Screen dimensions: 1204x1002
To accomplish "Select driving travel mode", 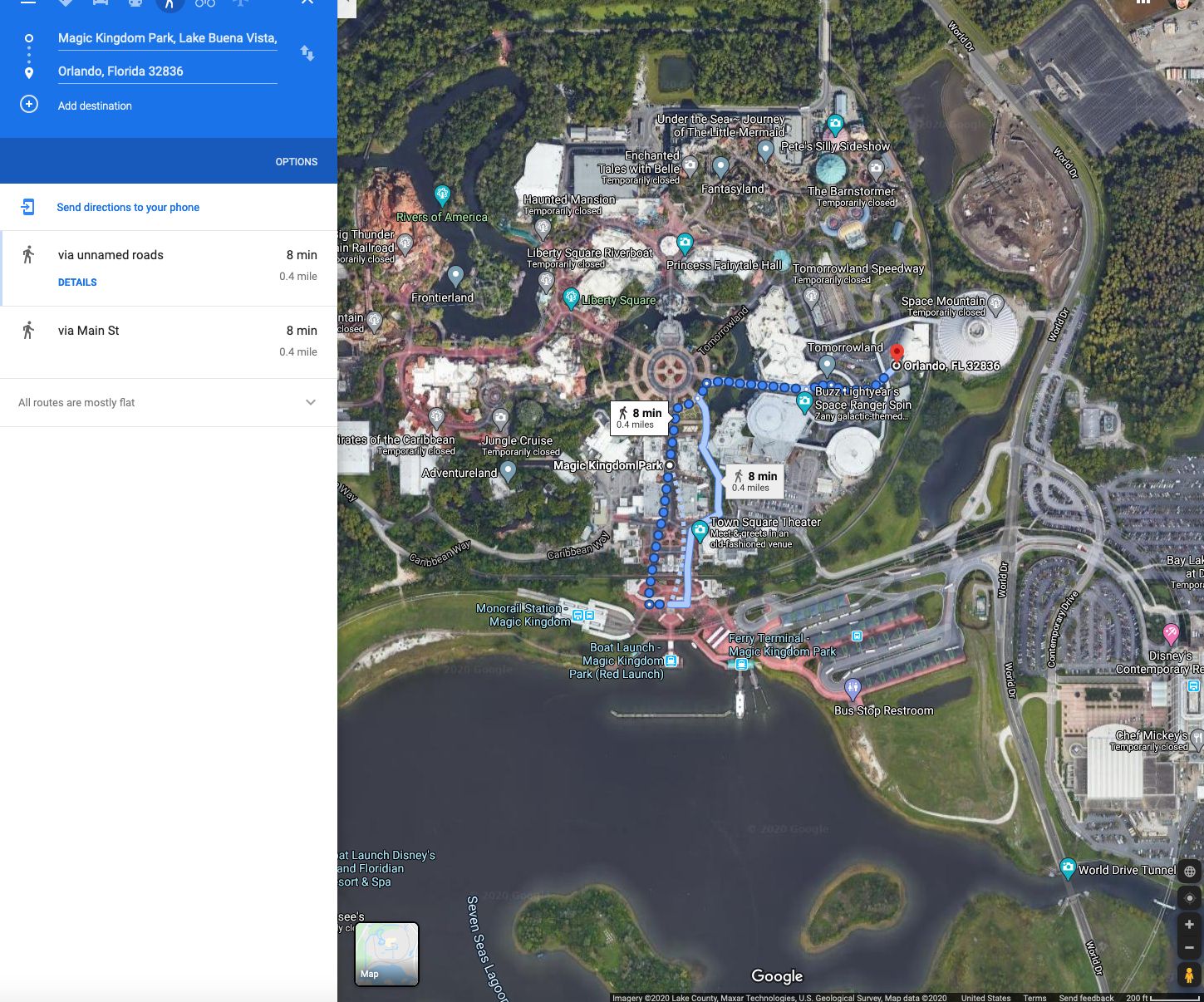I will click(x=101, y=3).
